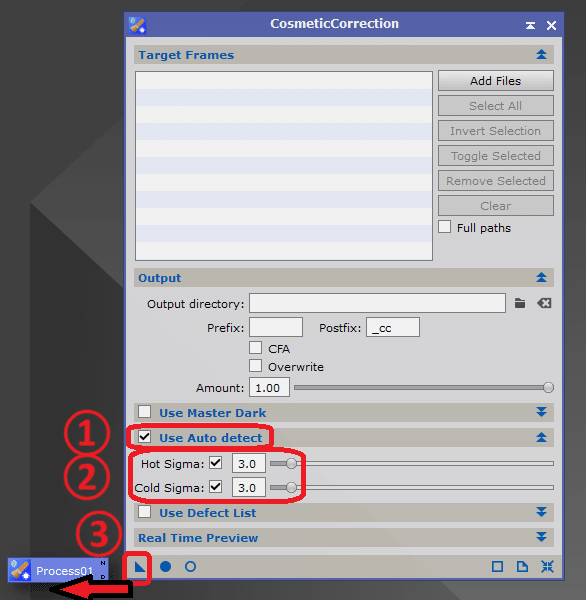Screen dimensions: 586x600
Task: Open the output directory folder browser
Action: [x=520, y=303]
